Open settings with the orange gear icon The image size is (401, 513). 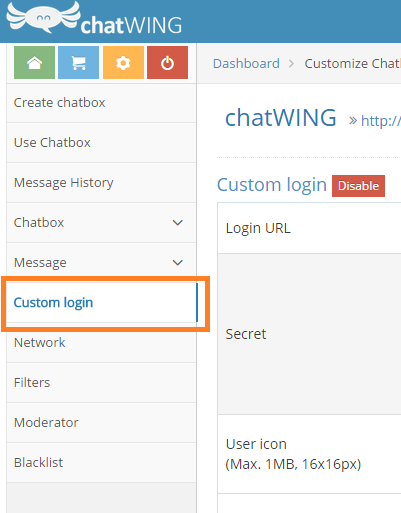tap(123, 63)
